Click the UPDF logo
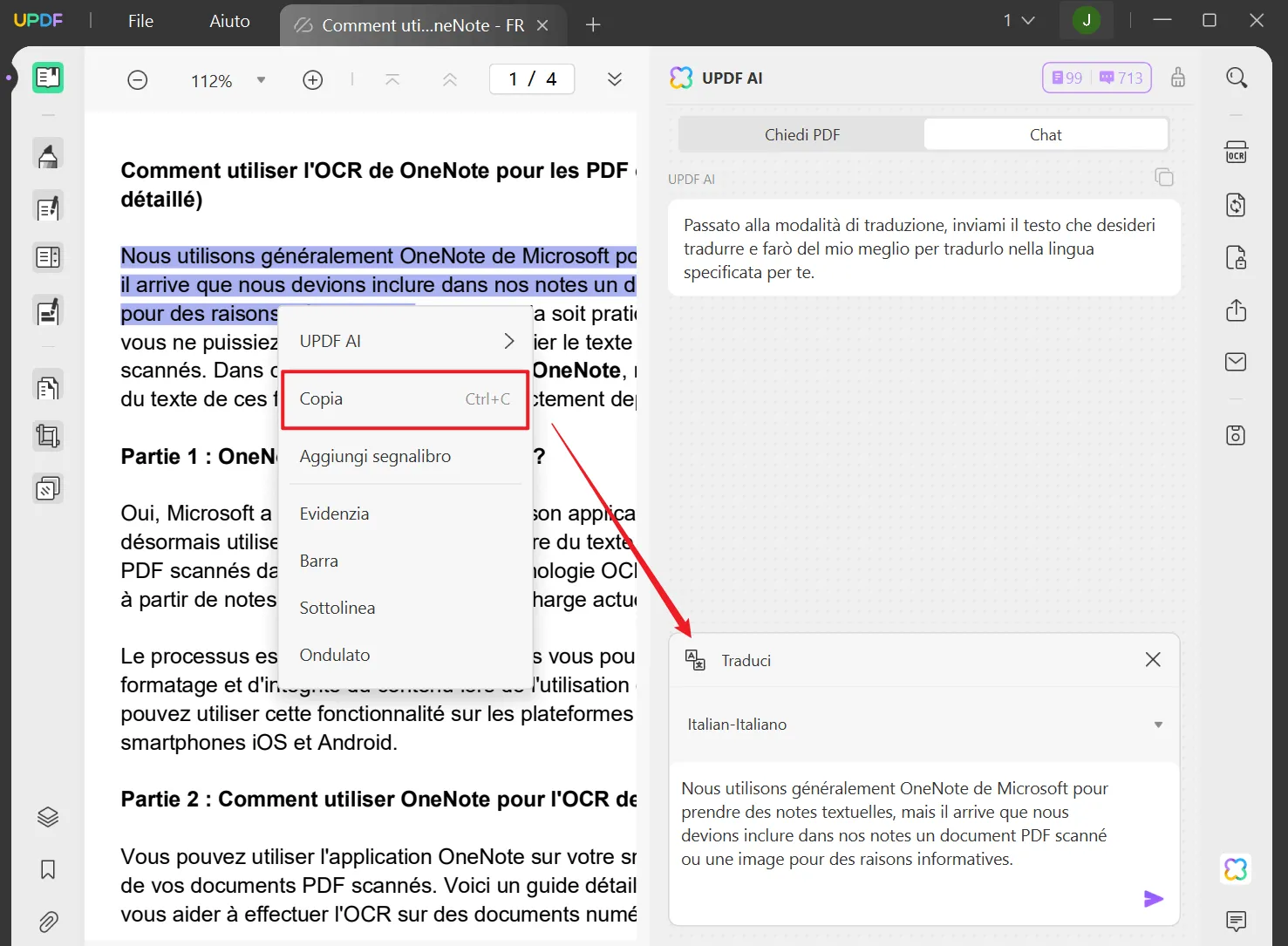1288x946 pixels. click(x=38, y=20)
